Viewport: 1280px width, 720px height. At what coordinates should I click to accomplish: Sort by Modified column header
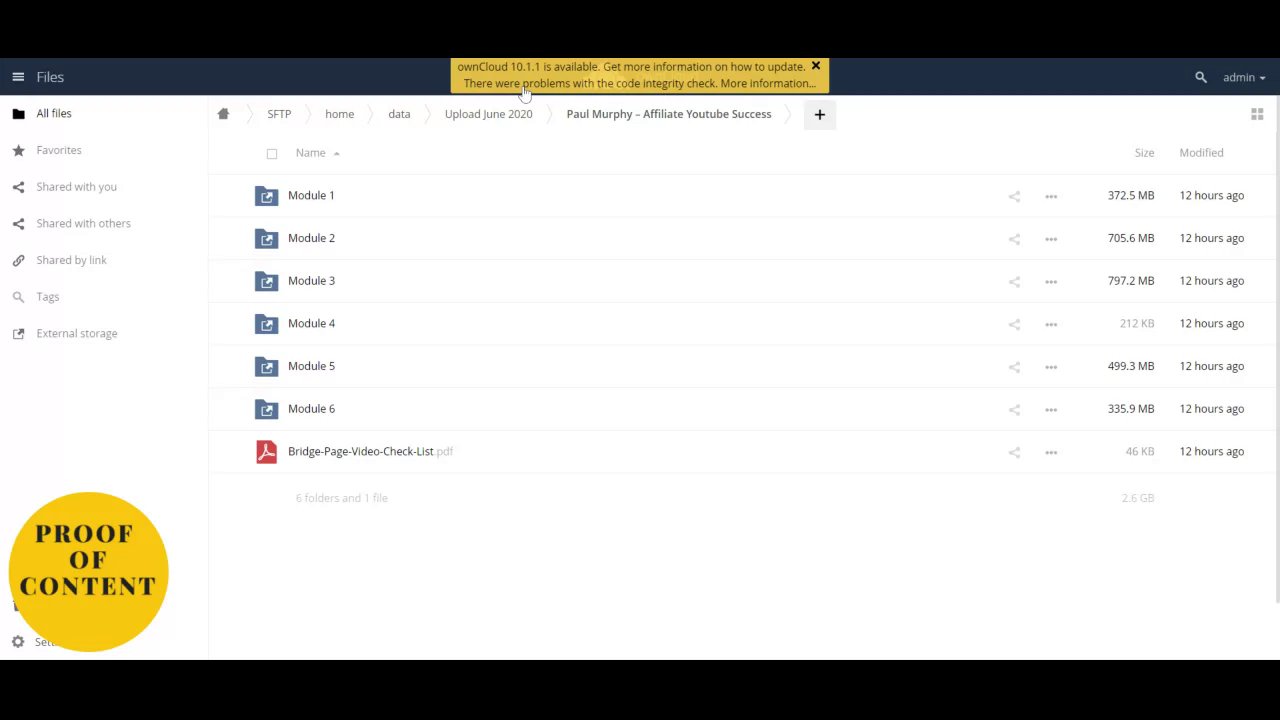tap(1201, 153)
